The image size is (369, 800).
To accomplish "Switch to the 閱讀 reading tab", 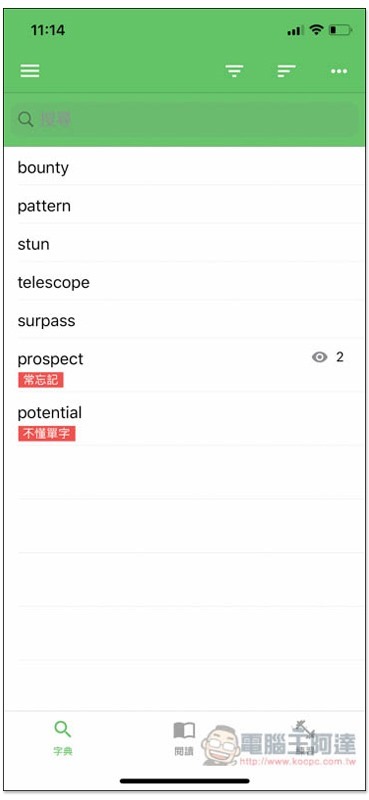I will (184, 738).
